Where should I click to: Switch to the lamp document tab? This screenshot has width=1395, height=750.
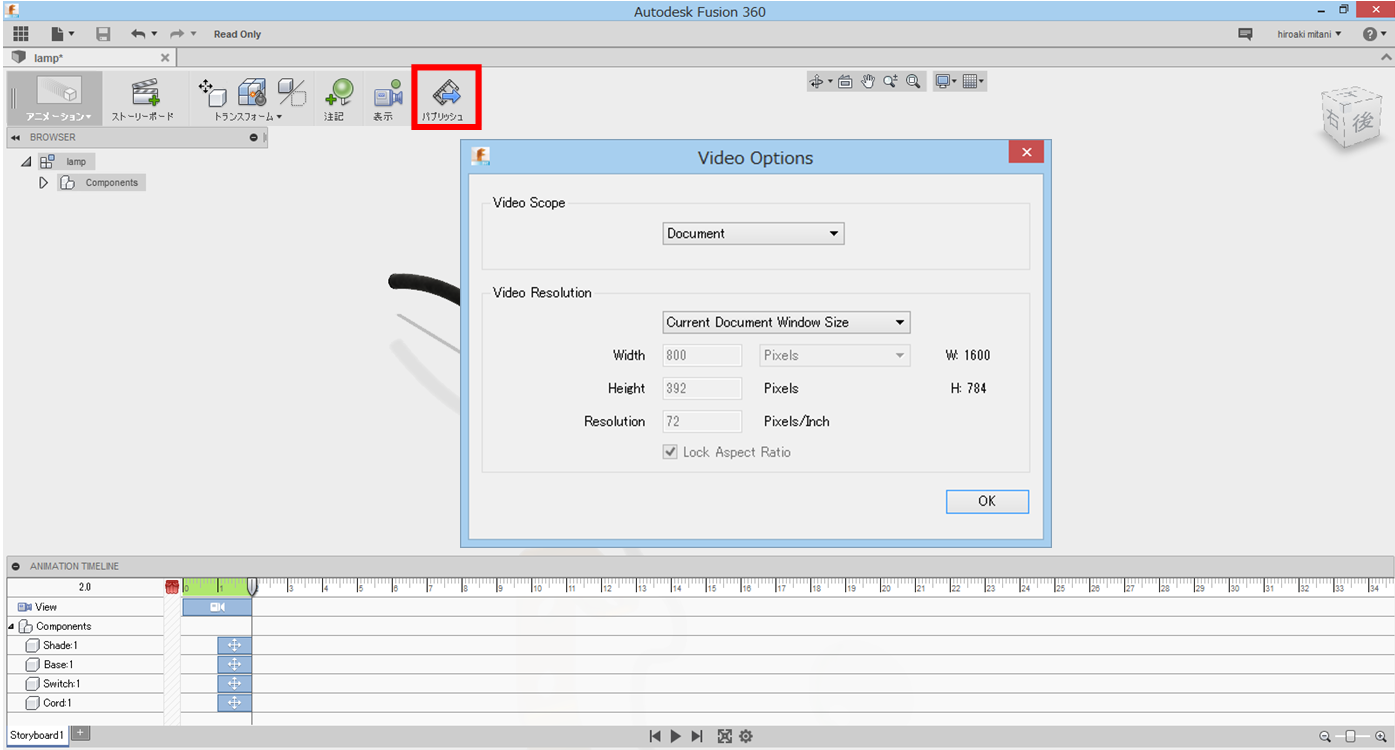48,58
